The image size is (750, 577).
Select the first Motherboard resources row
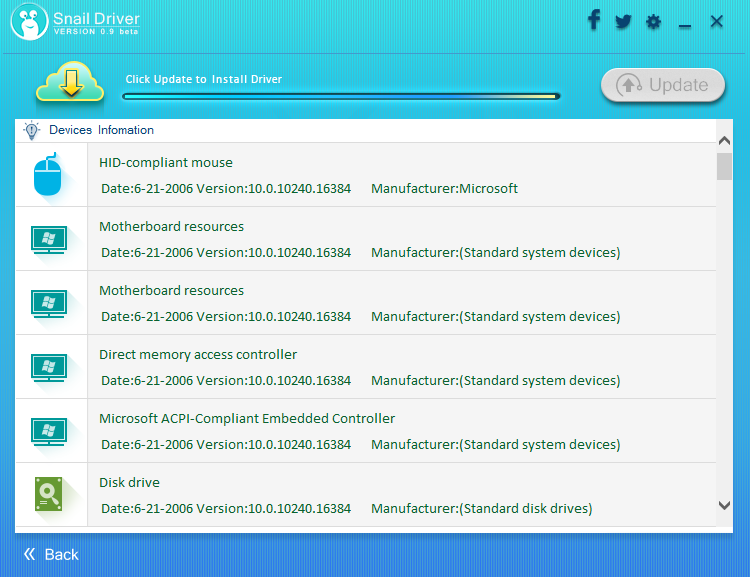tap(400, 239)
